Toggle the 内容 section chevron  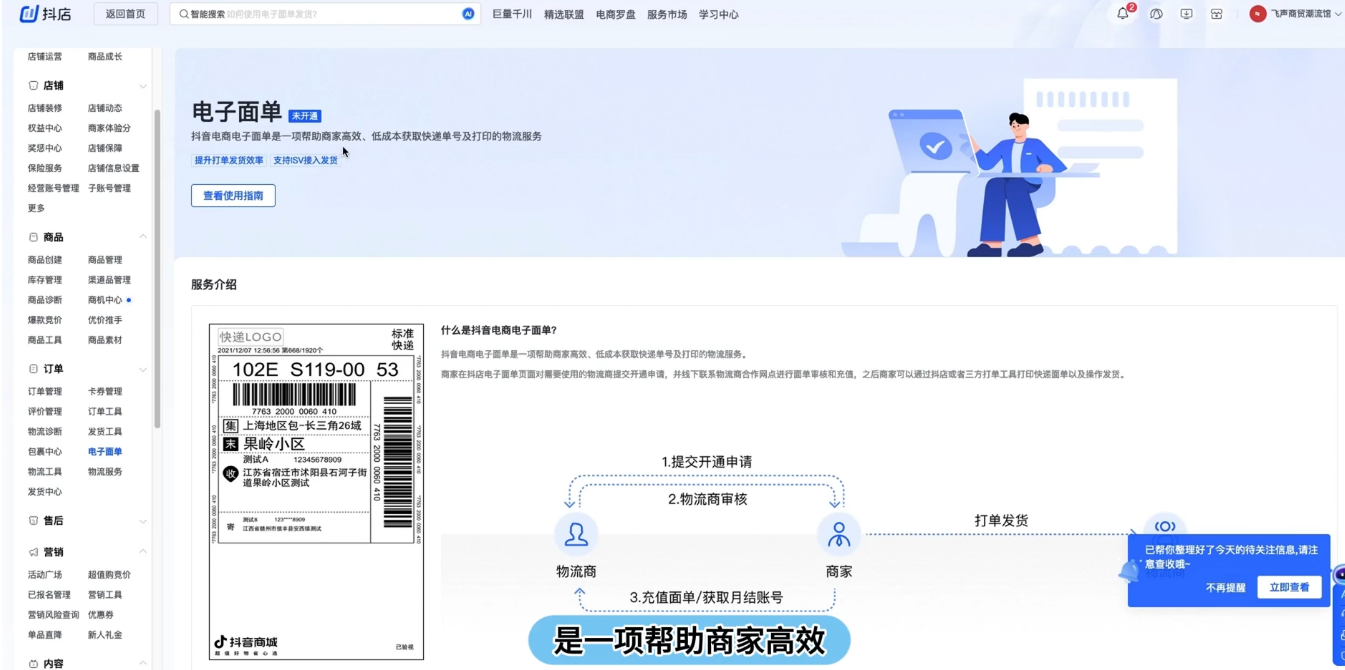(x=143, y=663)
